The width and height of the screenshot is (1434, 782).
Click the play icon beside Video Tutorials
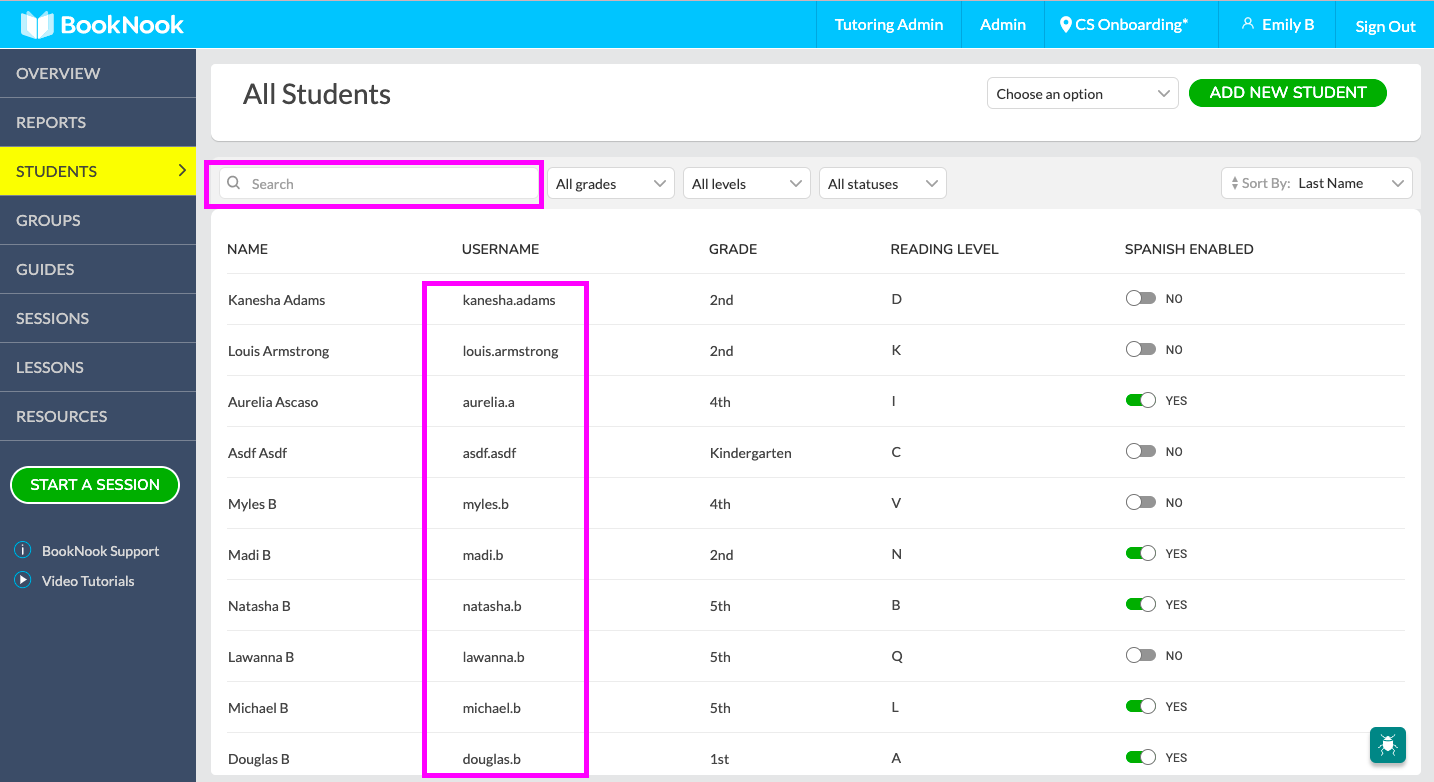pos(22,580)
